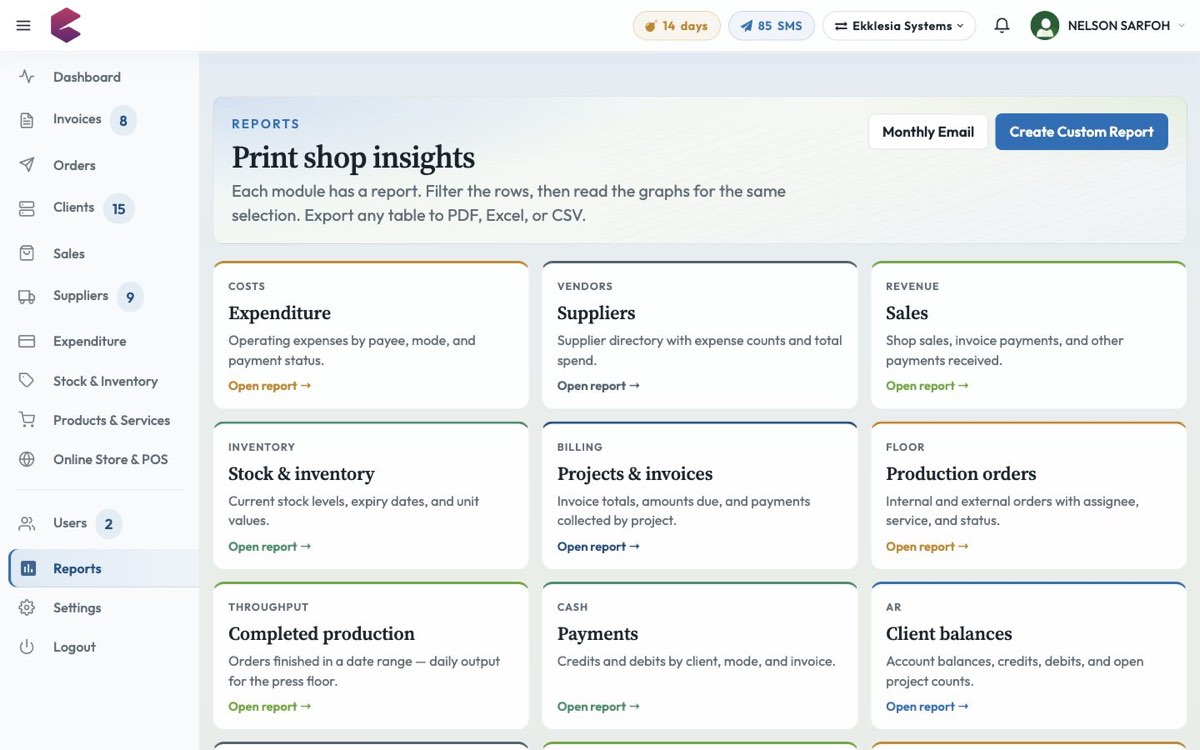Viewport: 1200px width, 750px height.
Task: Click the Dashboard activity icon
Action: [x=27, y=77]
